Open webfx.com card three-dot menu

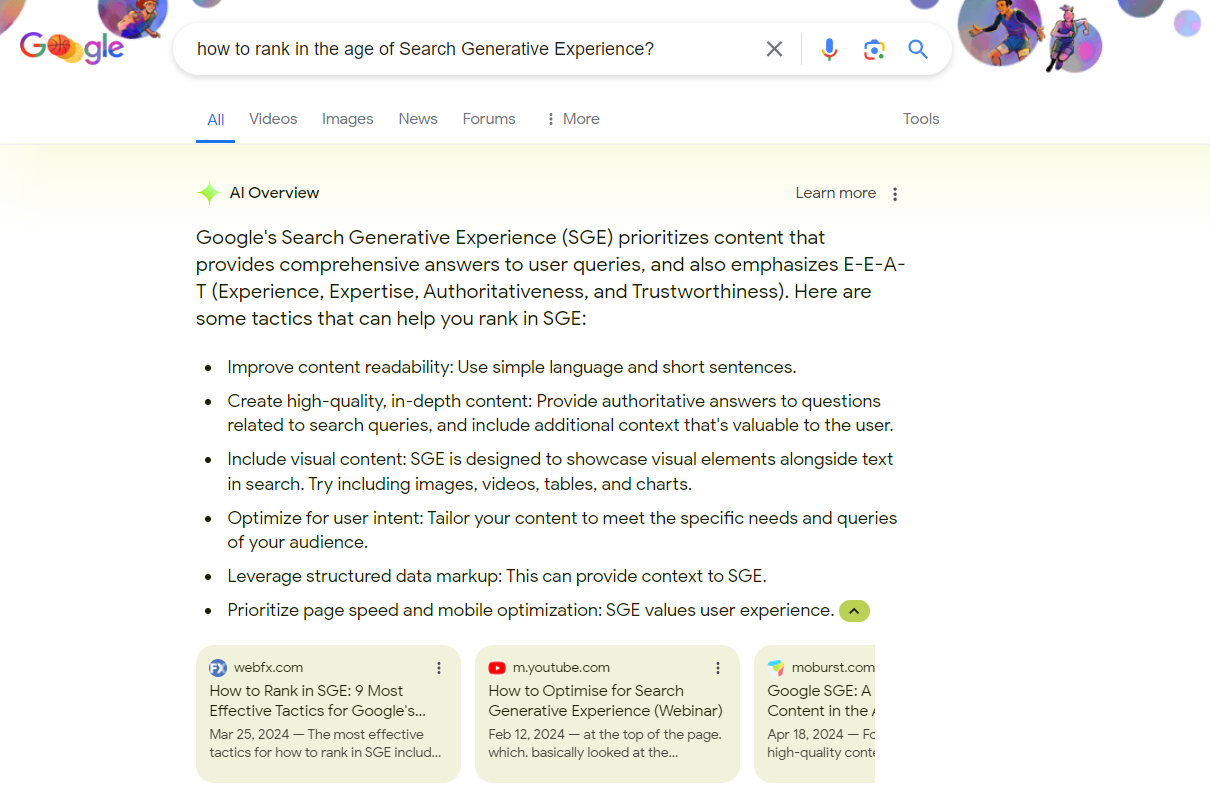point(438,668)
